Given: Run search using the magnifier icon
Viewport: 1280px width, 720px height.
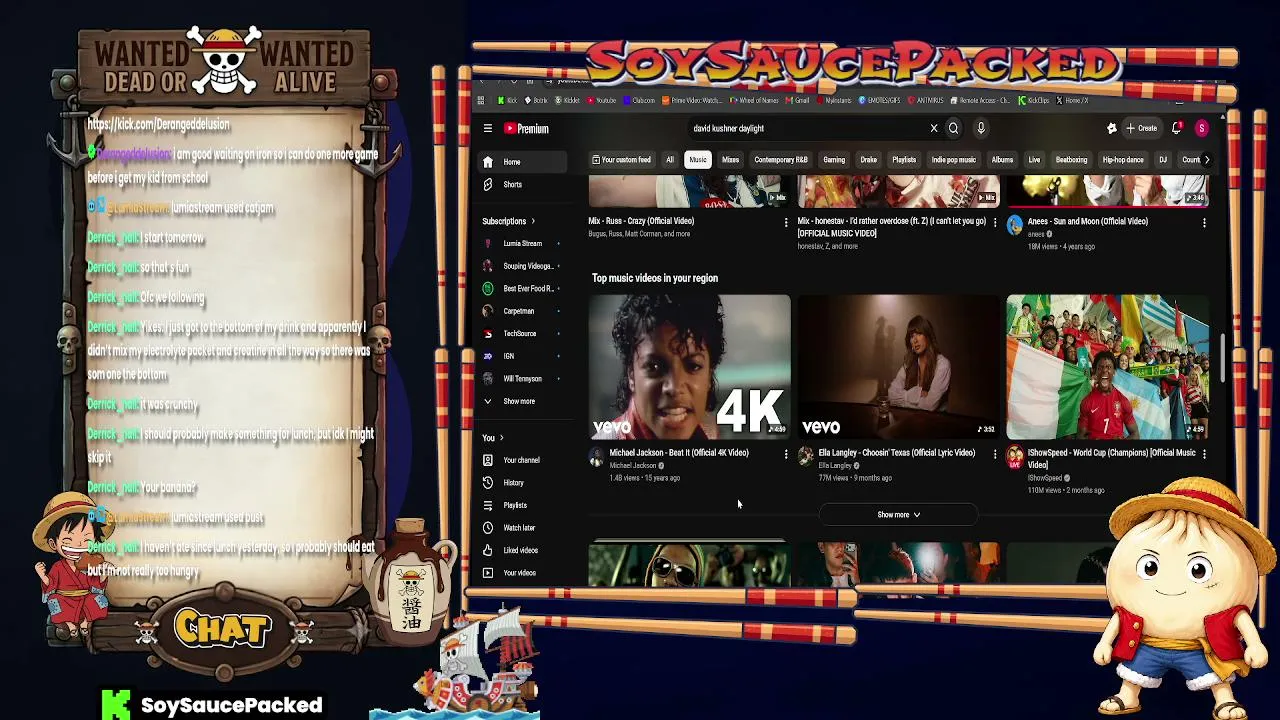Looking at the screenshot, I should pos(953,128).
